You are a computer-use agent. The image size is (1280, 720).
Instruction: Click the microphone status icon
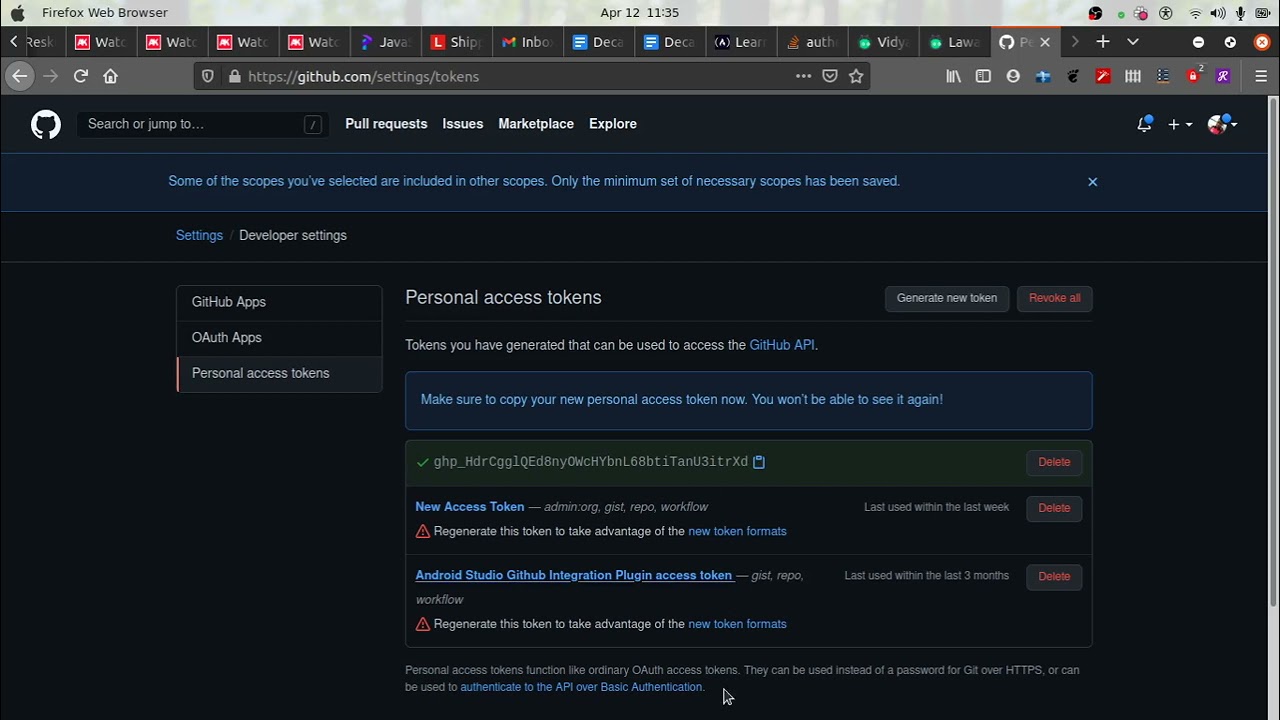(x=1241, y=13)
